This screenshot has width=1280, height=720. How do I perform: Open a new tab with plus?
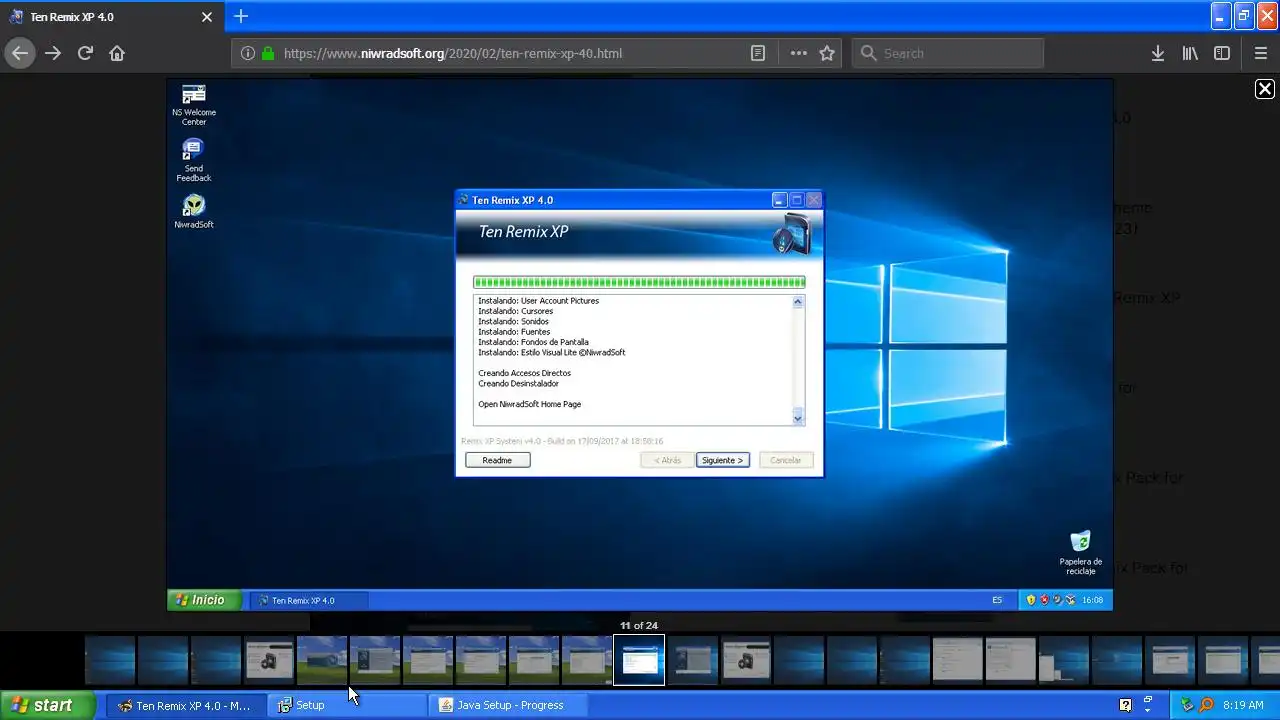240,16
